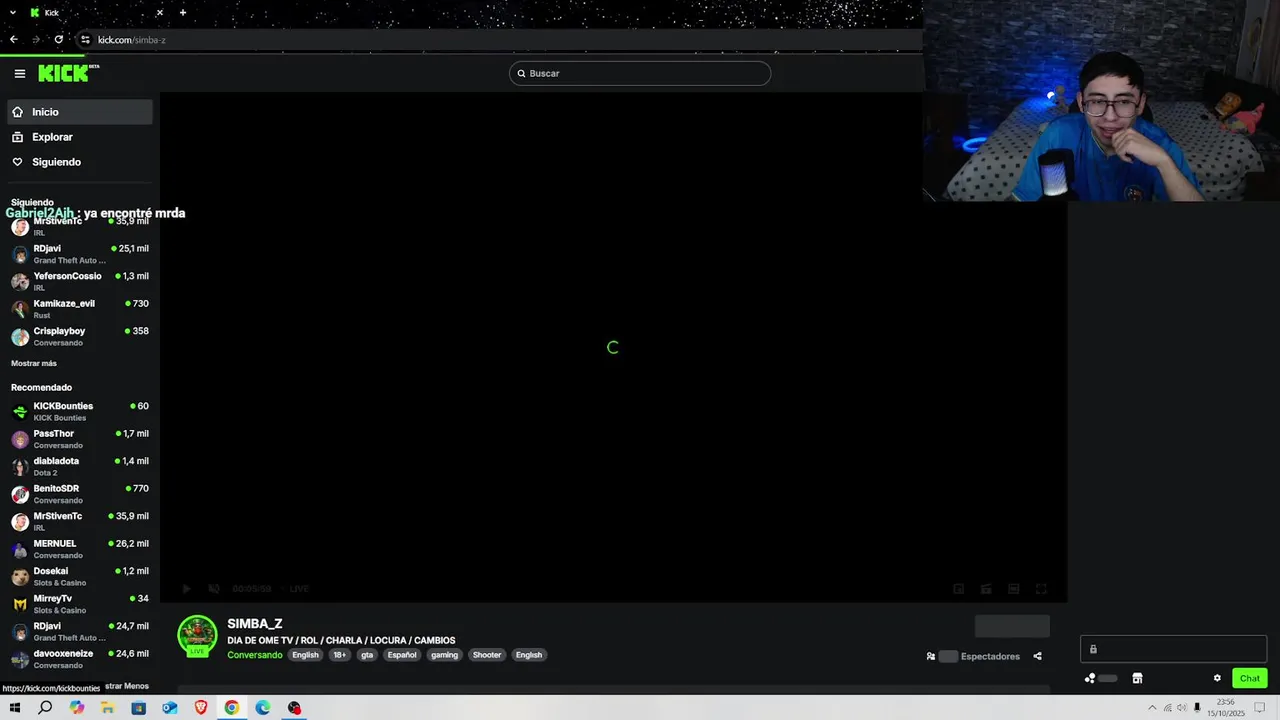Open Kamikaze_evil followed channel

click(80, 309)
